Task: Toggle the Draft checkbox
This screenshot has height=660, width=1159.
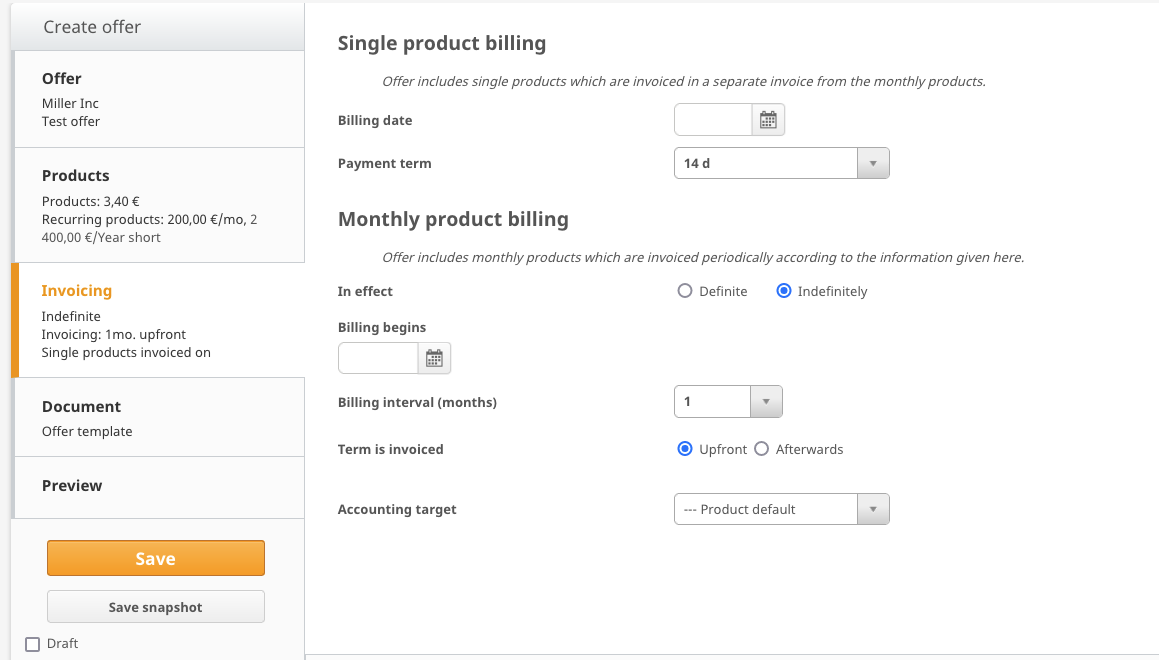Action: coord(32,644)
